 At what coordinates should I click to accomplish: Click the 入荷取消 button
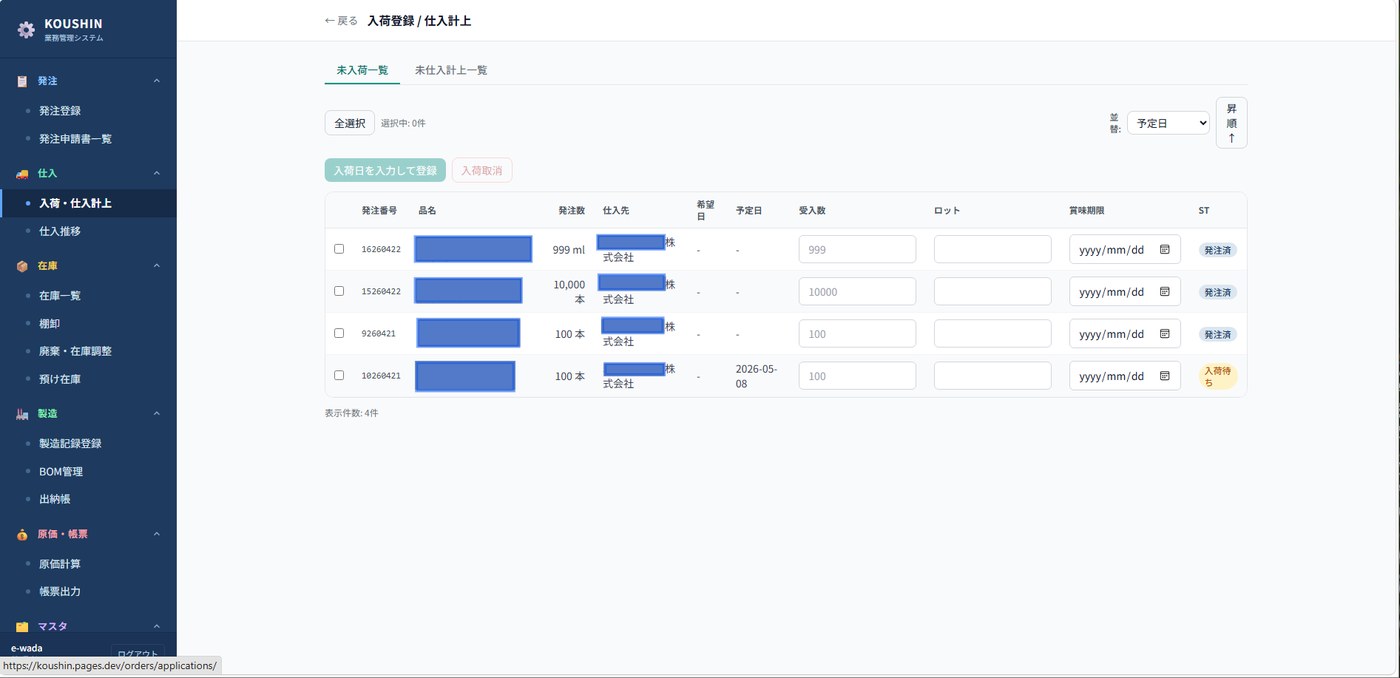[x=482, y=170]
